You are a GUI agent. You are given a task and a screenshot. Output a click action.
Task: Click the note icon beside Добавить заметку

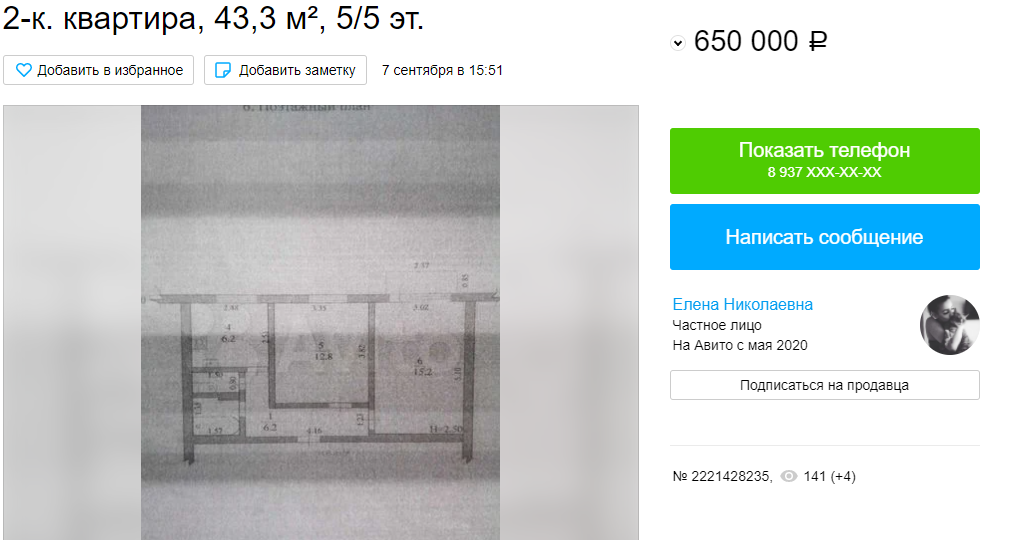pos(223,70)
